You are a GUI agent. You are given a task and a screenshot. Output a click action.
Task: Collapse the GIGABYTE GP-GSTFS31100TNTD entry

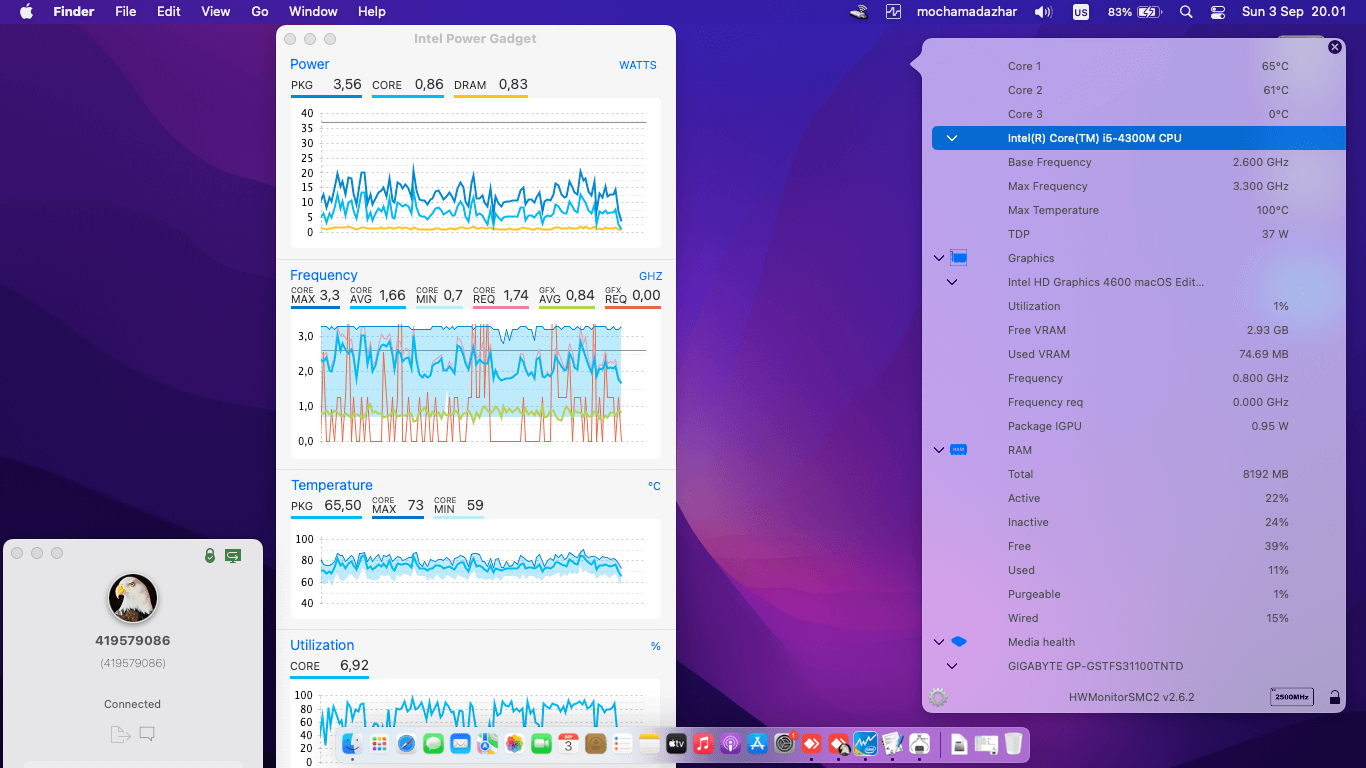coord(952,666)
